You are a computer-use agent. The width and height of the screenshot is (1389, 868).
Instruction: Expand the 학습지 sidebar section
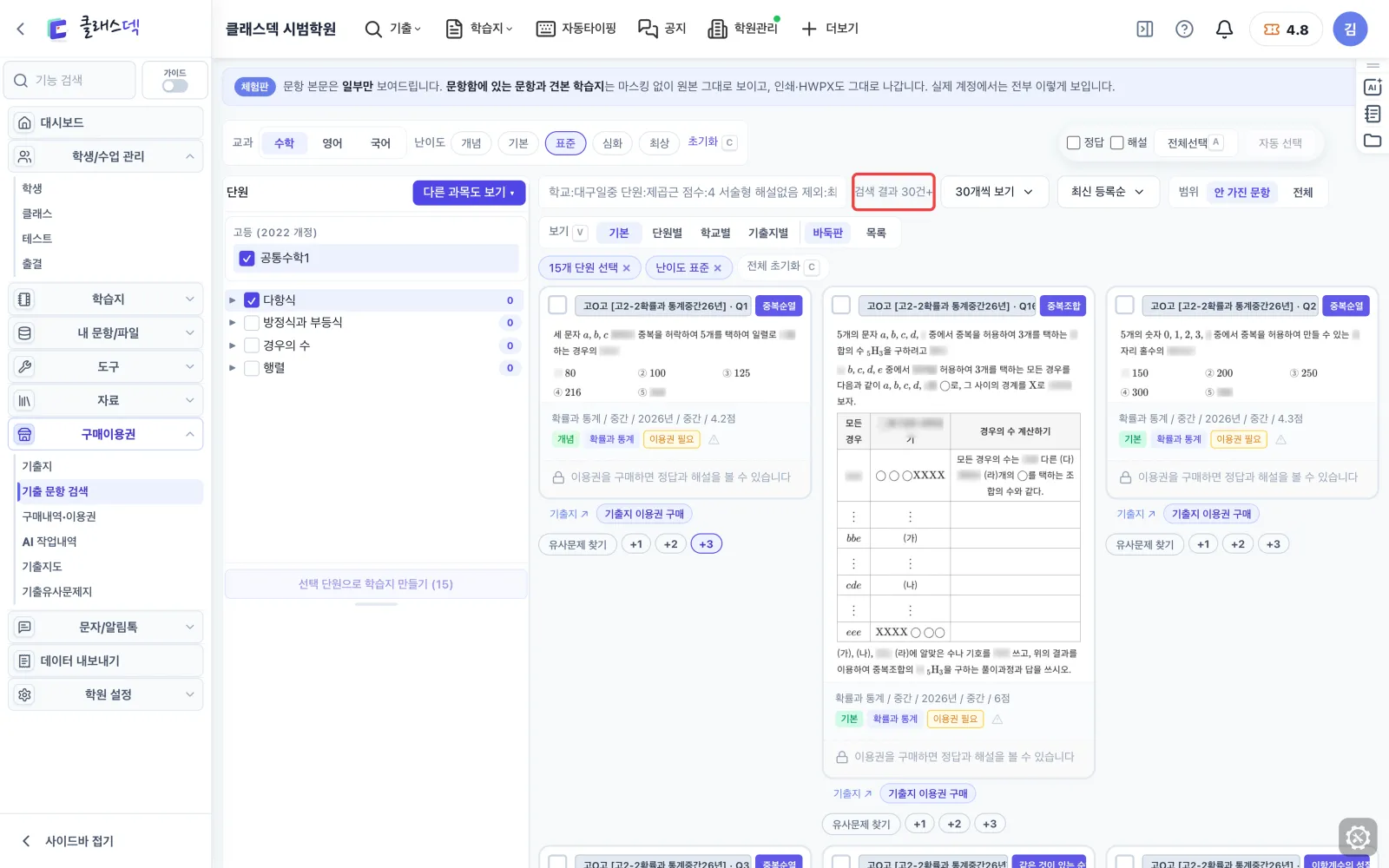pos(106,299)
